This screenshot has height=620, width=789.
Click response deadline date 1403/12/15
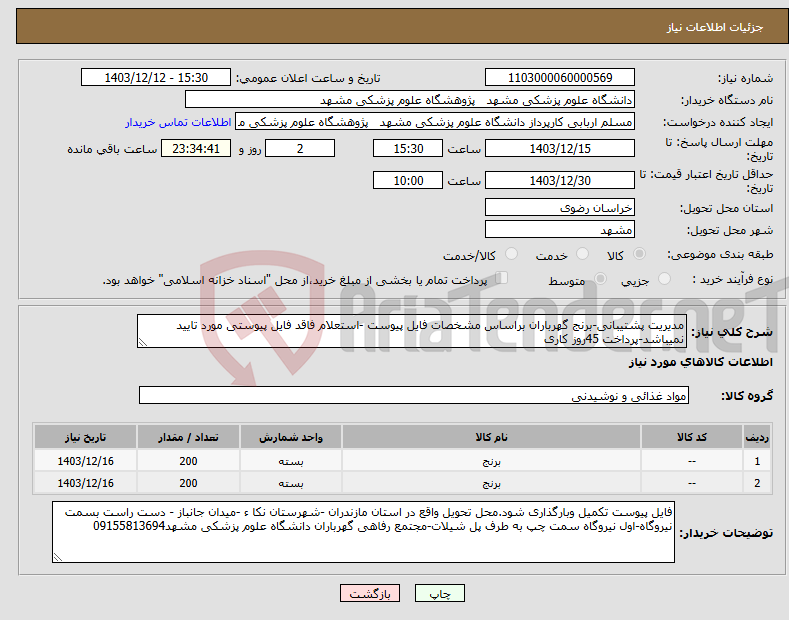click(560, 148)
